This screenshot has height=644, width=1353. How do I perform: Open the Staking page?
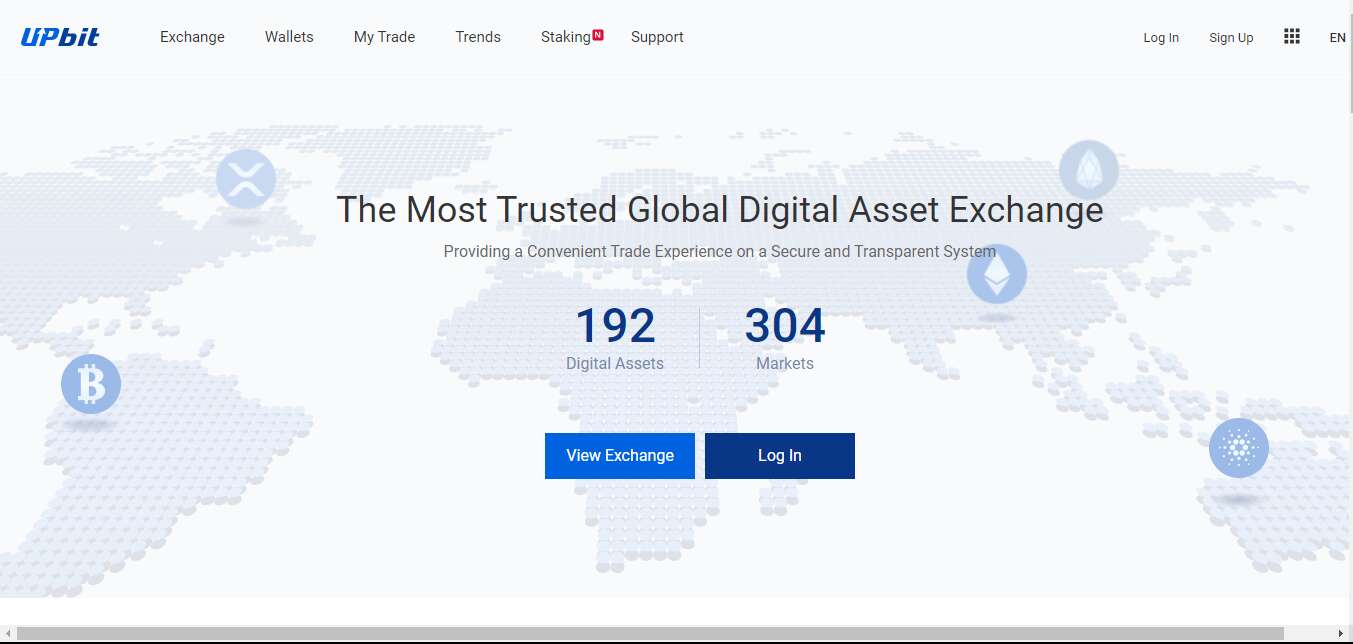[566, 37]
